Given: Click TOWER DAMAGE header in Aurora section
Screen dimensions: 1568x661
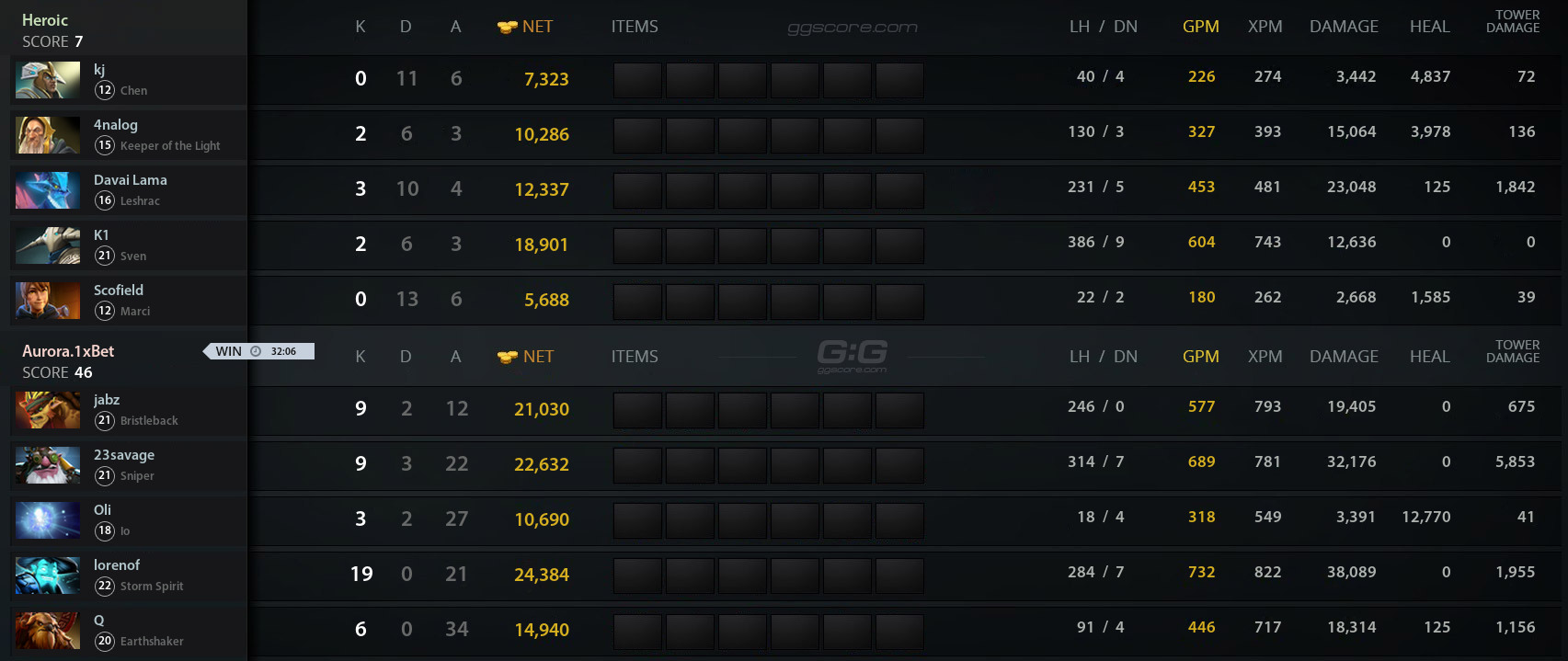Looking at the screenshot, I should (x=1513, y=351).
